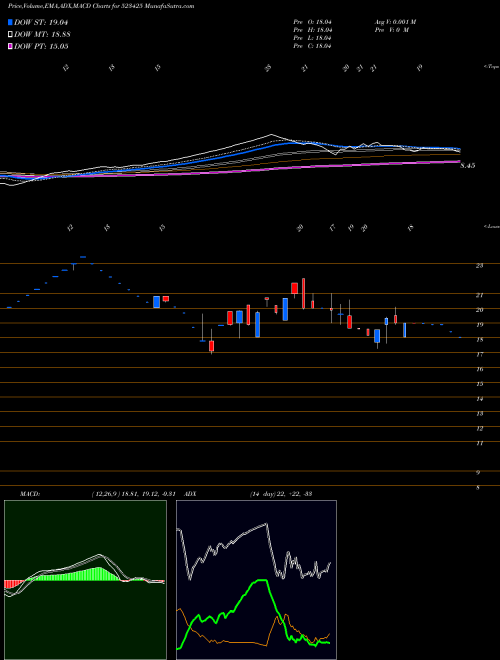
Task: Click the price axis label 11
Action: click(x=479, y=443)
